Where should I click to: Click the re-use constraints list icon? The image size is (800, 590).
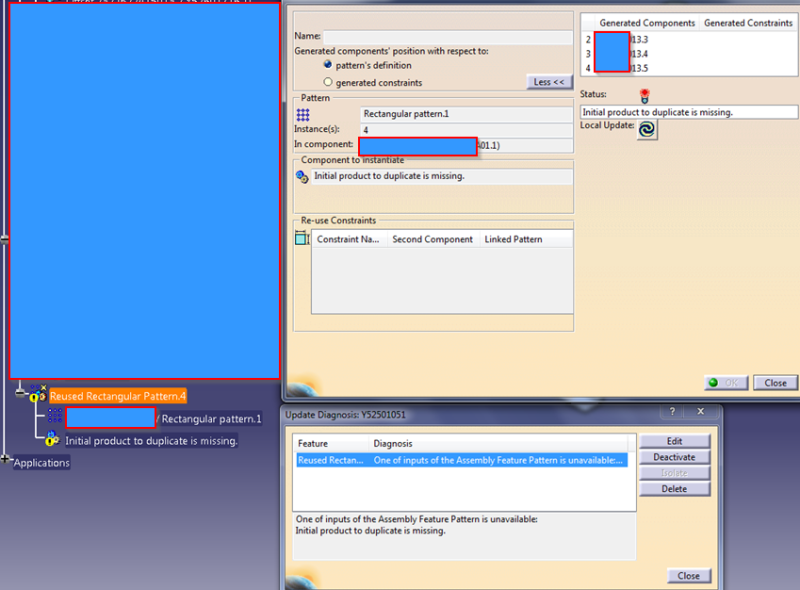(302, 238)
